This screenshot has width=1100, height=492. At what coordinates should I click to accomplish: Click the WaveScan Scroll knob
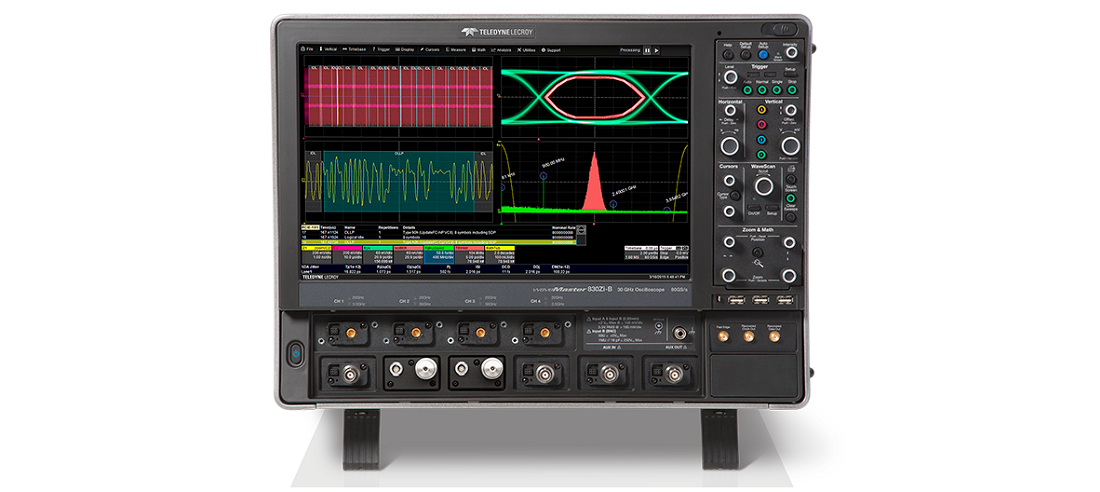764,186
